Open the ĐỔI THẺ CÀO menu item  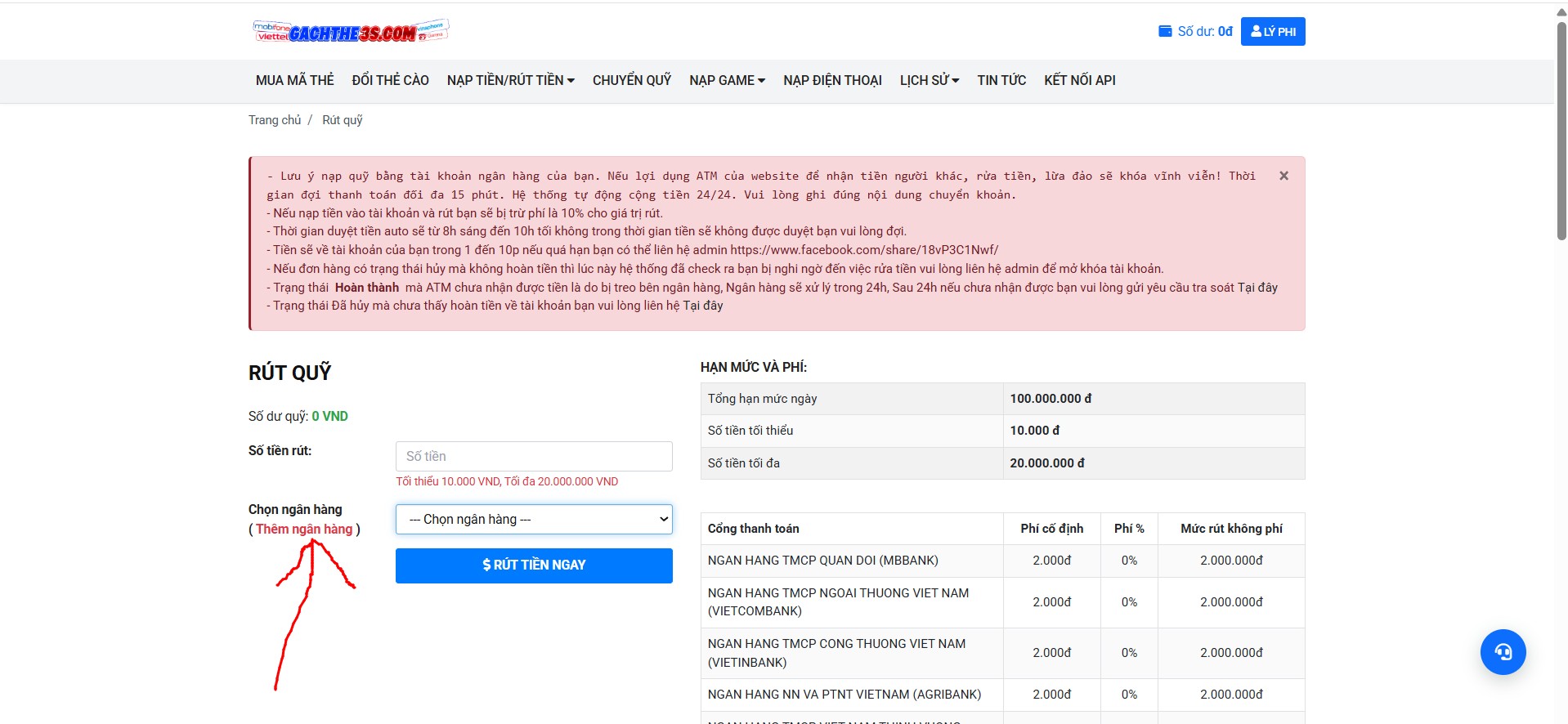click(x=390, y=80)
